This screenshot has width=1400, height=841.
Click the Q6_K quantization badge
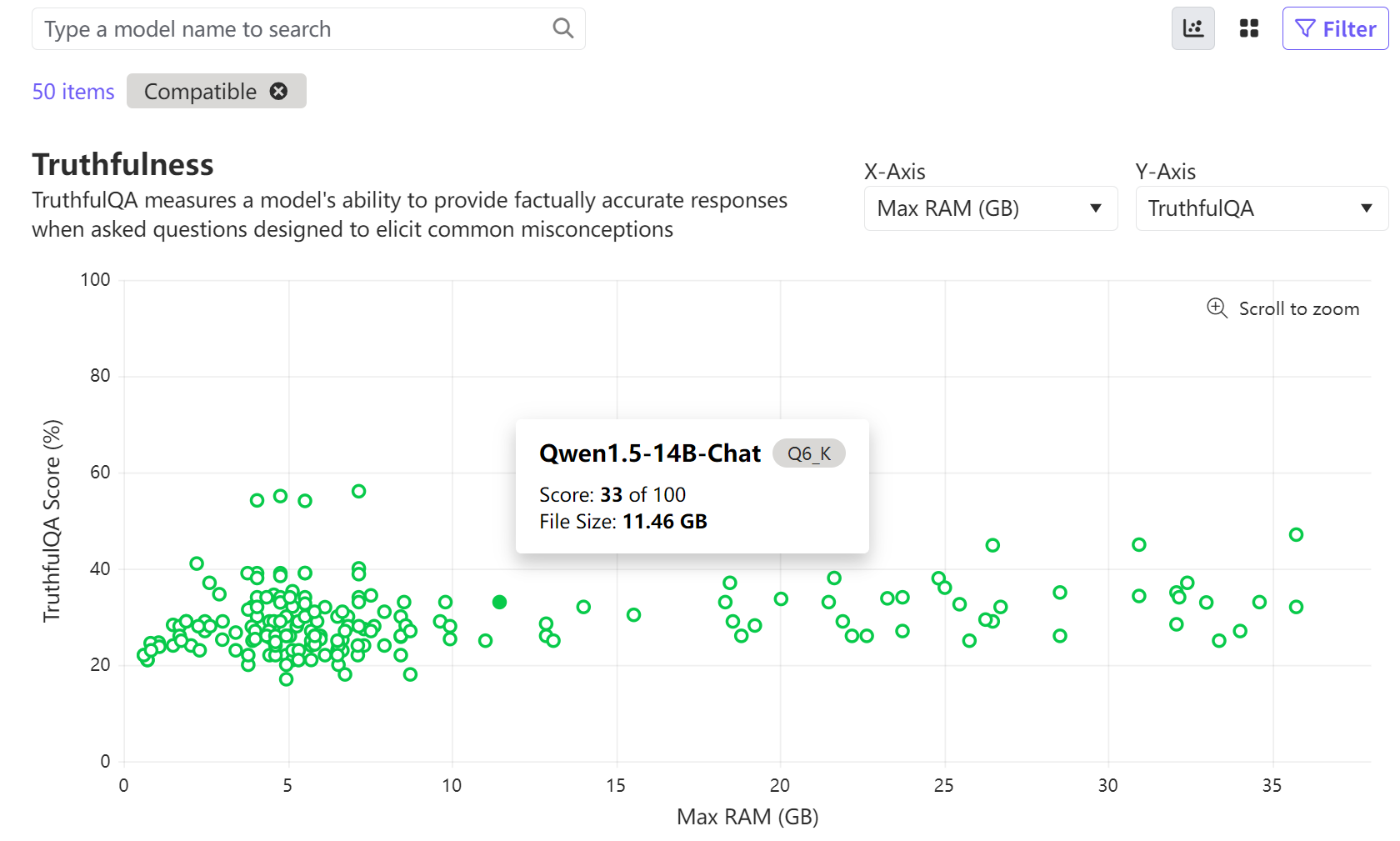pos(808,453)
